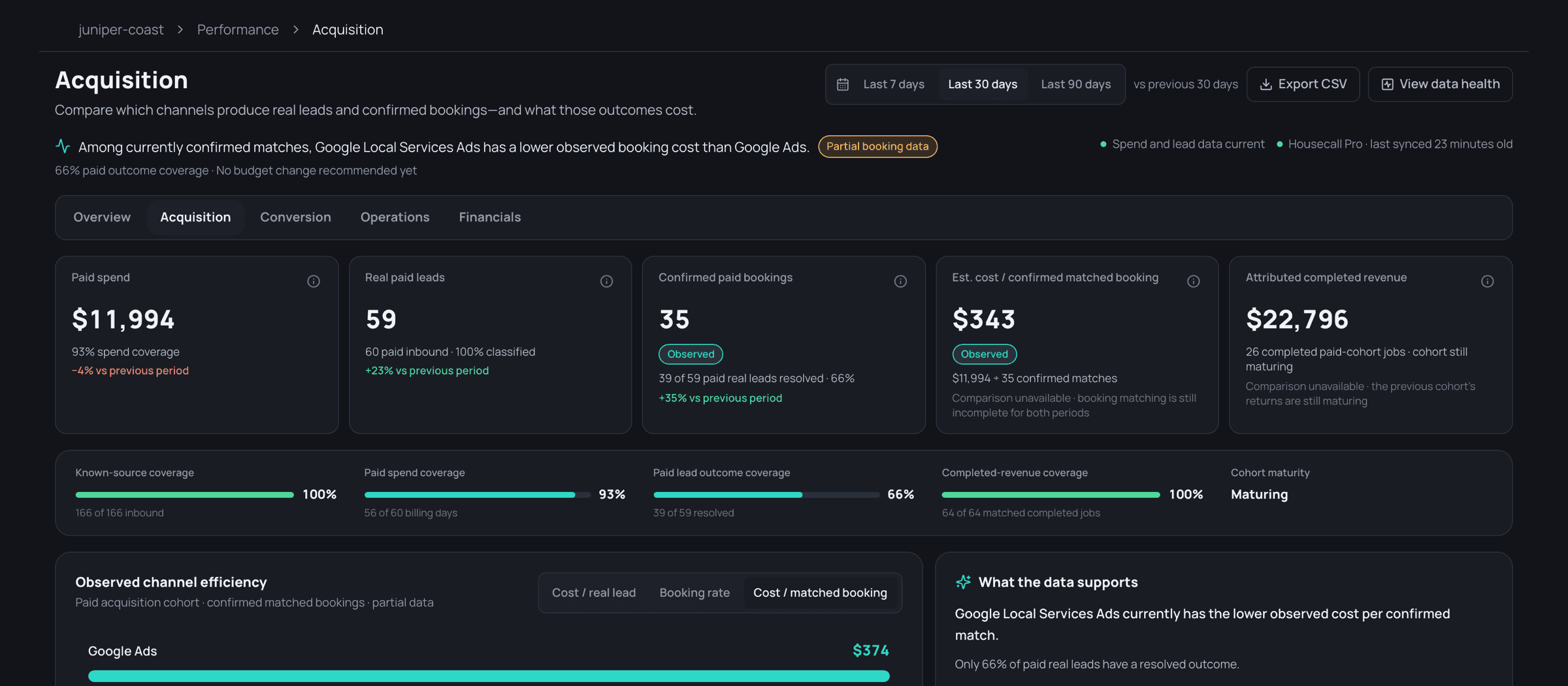Open the Financials tab
Viewport: 1568px width, 686px height.
point(489,217)
